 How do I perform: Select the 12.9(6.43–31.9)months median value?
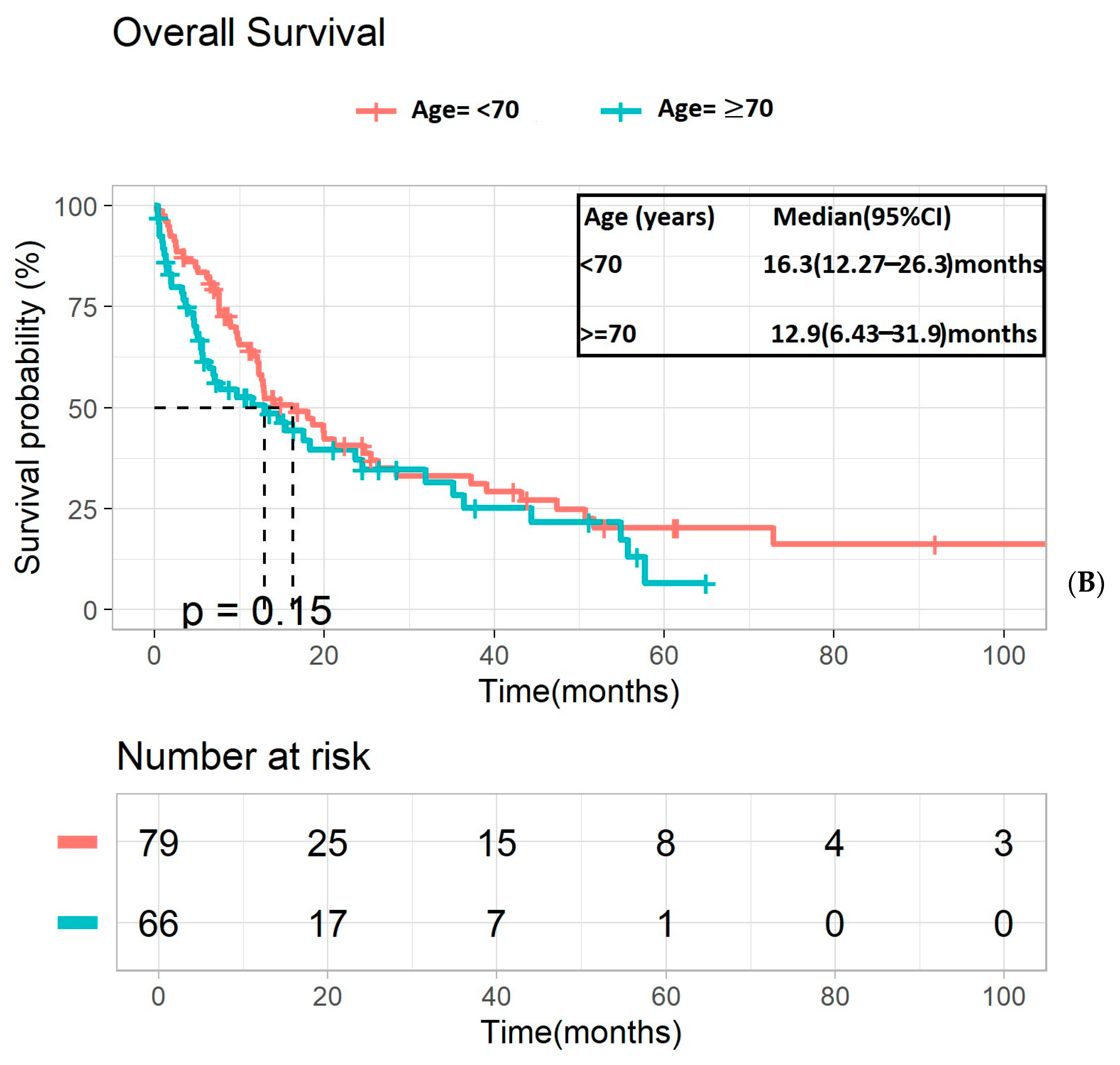(903, 334)
